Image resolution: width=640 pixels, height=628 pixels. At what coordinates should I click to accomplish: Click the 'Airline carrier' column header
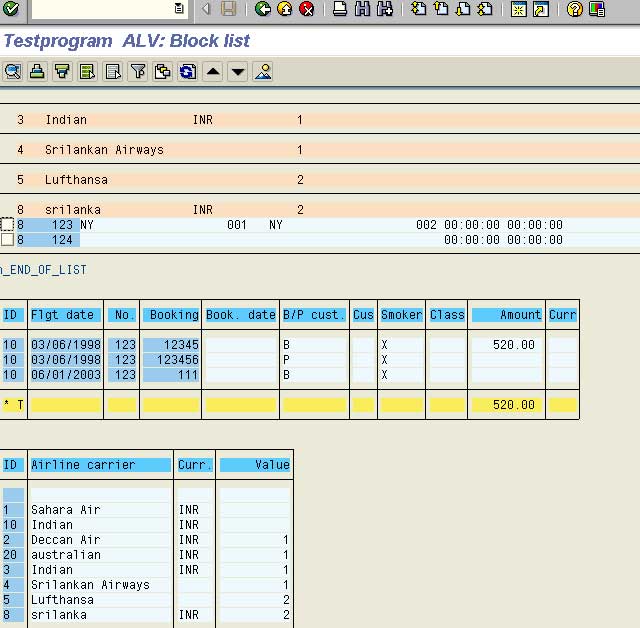100,465
